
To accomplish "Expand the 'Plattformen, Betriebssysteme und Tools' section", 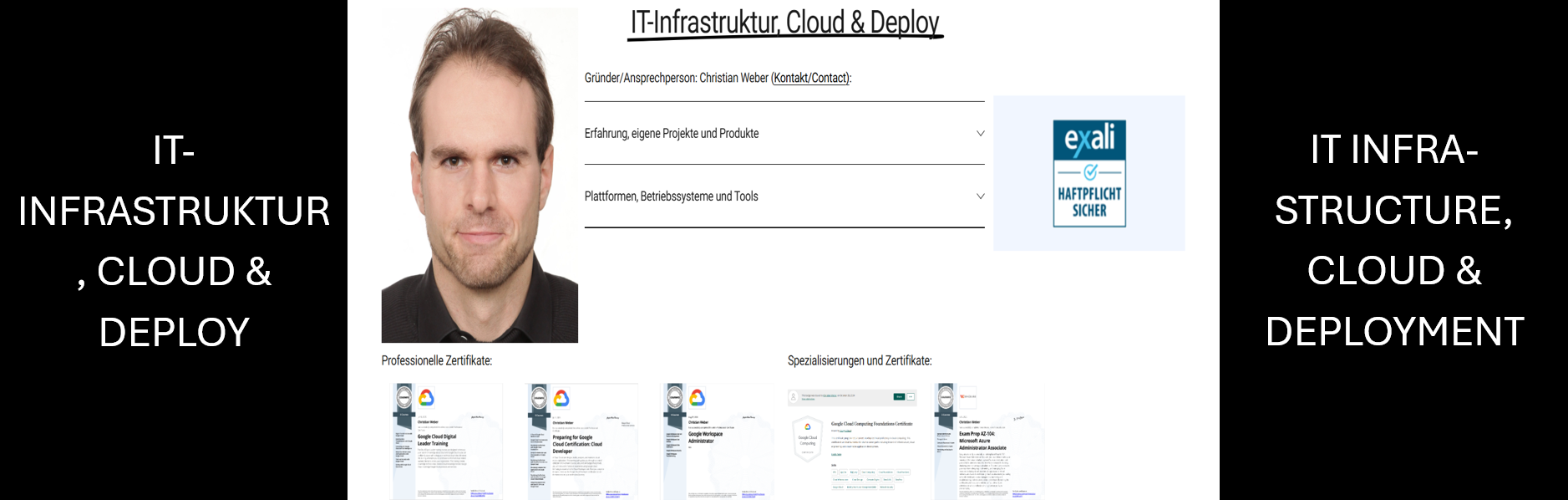I will (x=784, y=196).
